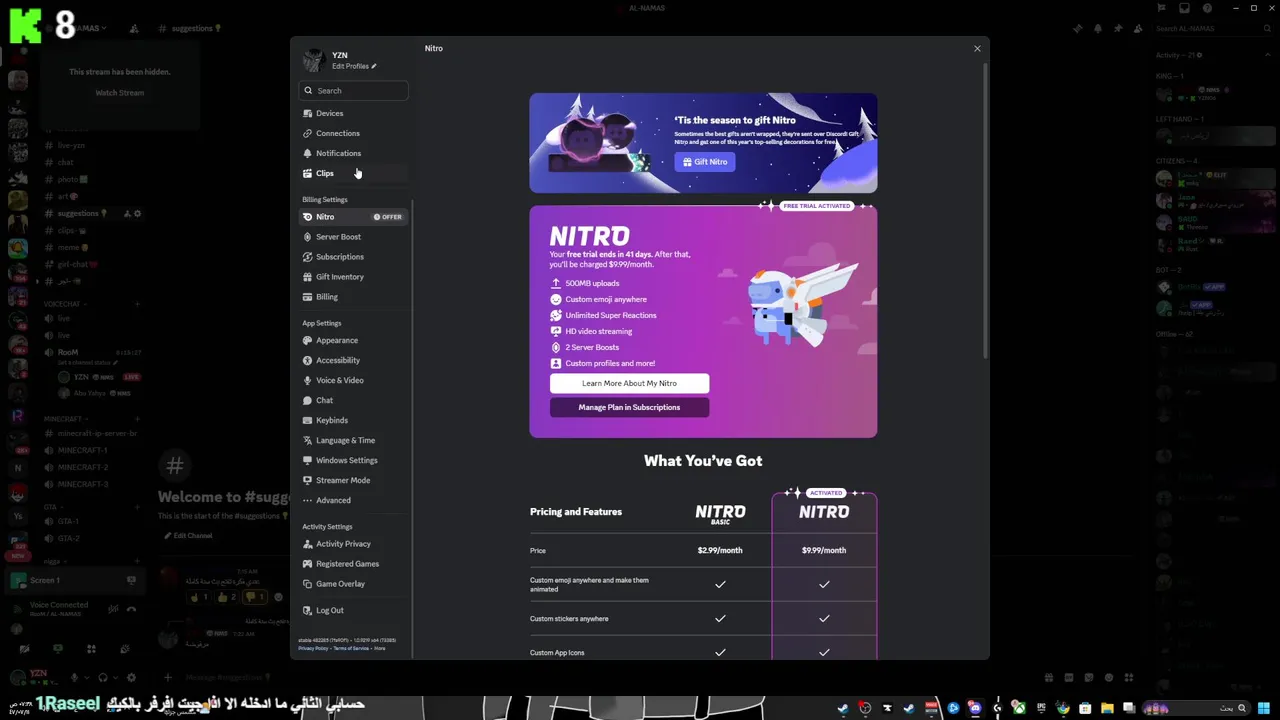The width and height of the screenshot is (1280, 720).
Task: Open Devices settings
Action: click(353, 113)
